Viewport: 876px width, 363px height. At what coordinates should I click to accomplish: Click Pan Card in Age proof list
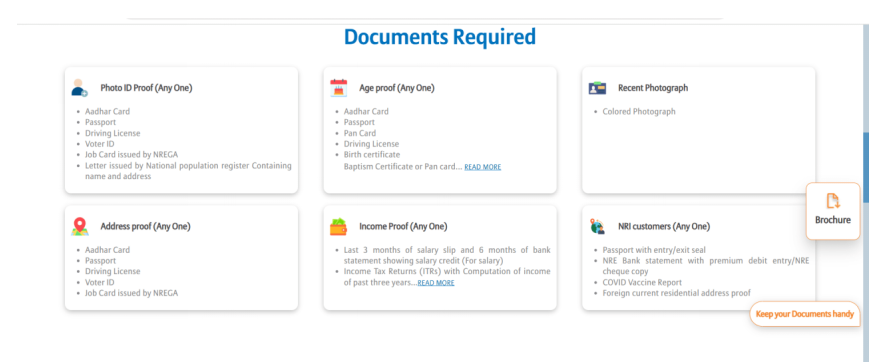pos(360,133)
